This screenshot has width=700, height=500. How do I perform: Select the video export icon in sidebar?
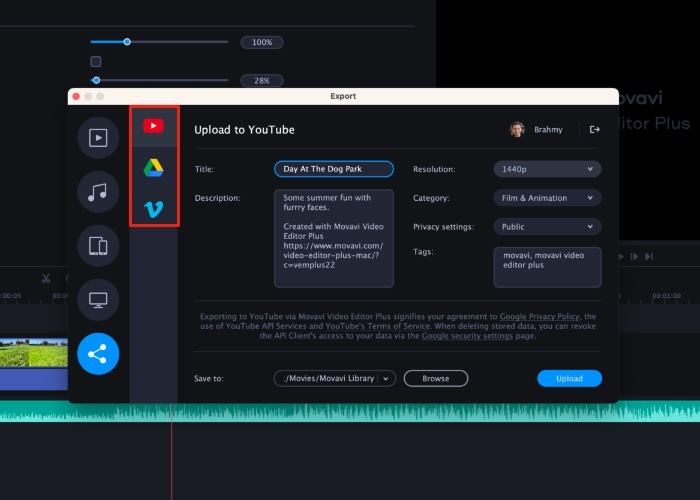click(x=98, y=138)
